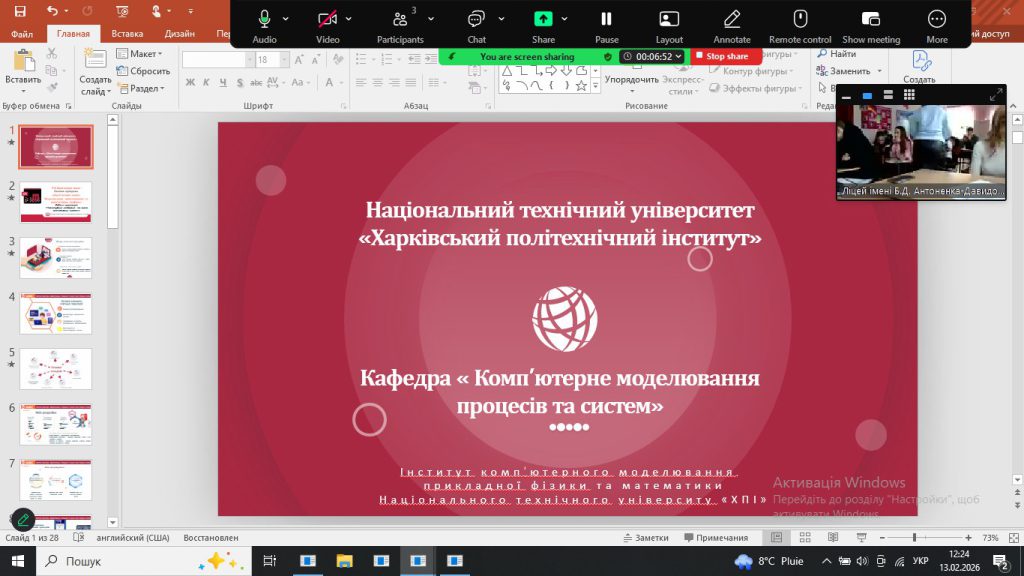Click the Stop share button

coord(721,57)
